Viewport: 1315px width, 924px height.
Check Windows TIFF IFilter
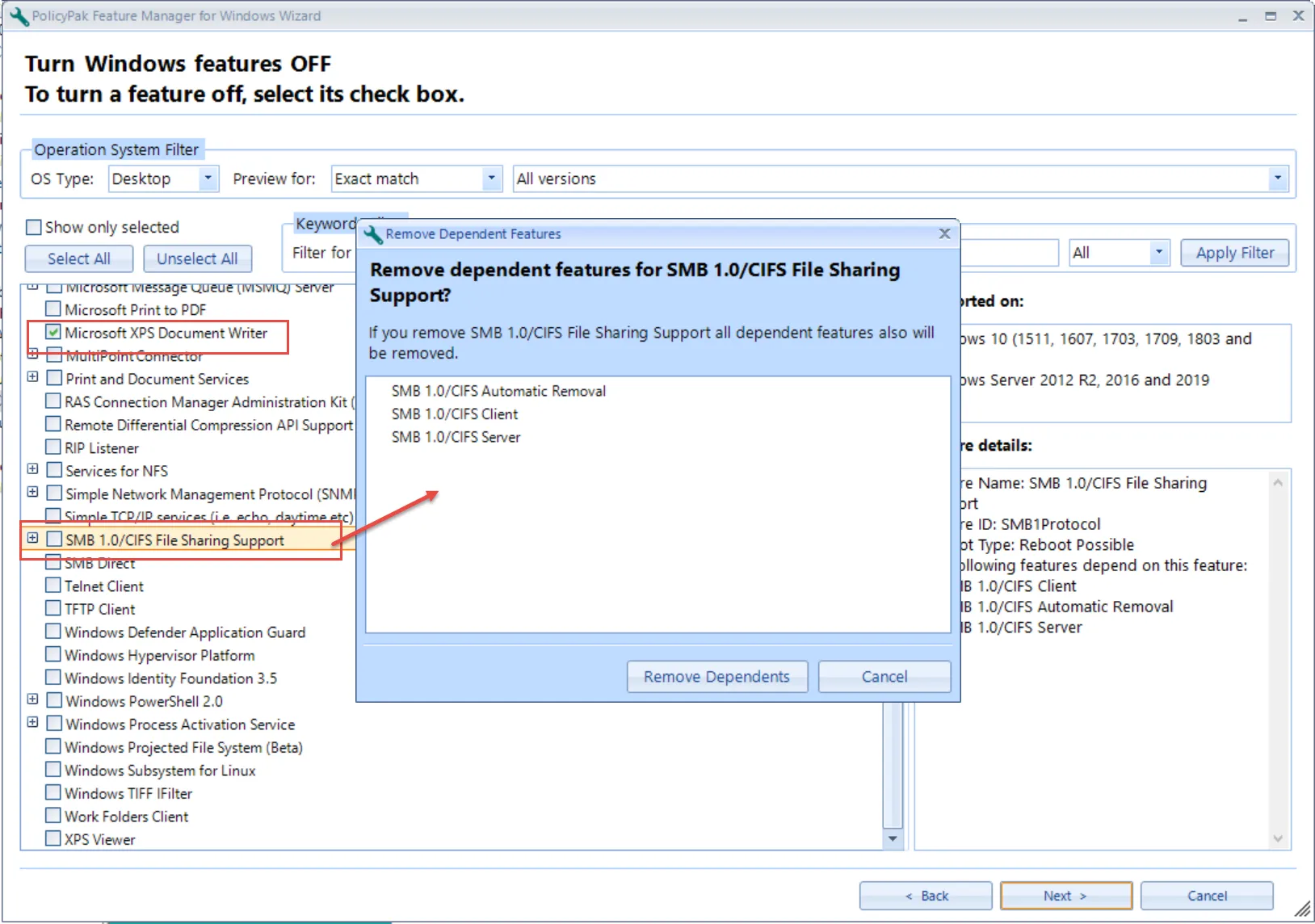pyautogui.click(x=53, y=792)
